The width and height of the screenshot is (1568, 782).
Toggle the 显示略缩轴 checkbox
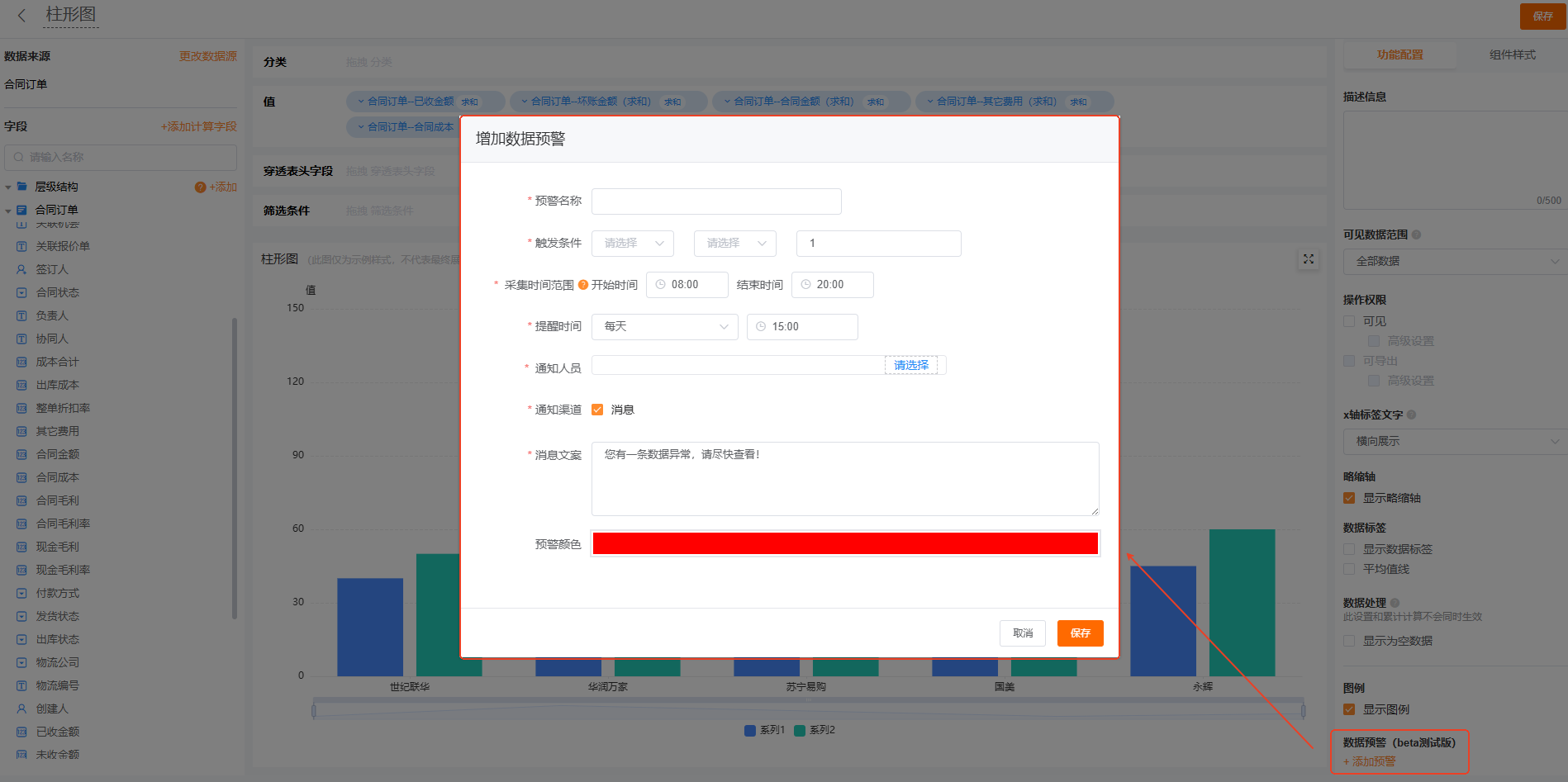click(1349, 498)
